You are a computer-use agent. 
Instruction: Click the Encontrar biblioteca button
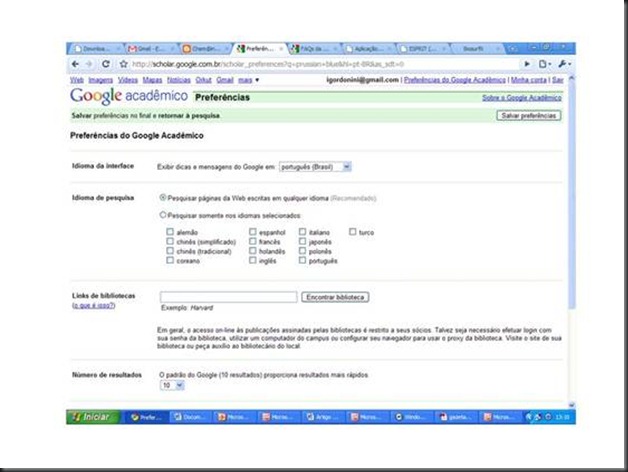click(335, 297)
